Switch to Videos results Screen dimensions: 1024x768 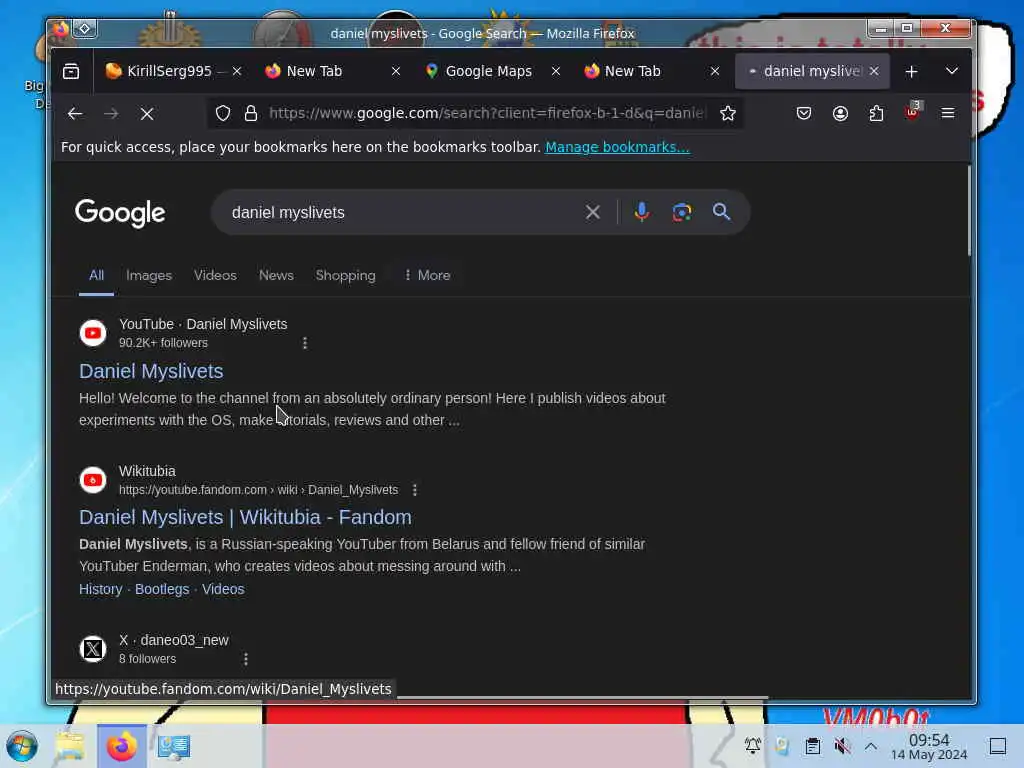point(215,276)
